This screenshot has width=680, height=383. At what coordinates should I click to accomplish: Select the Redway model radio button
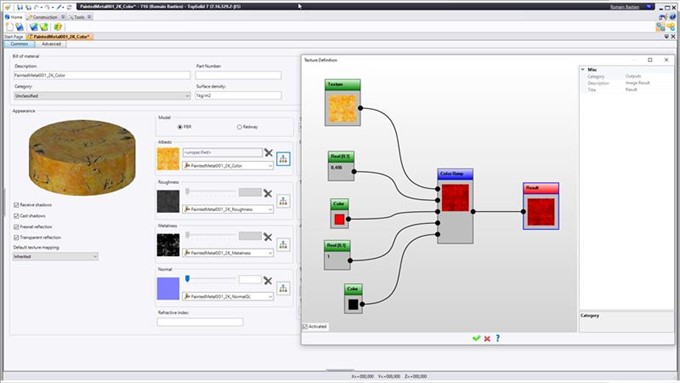coord(239,127)
